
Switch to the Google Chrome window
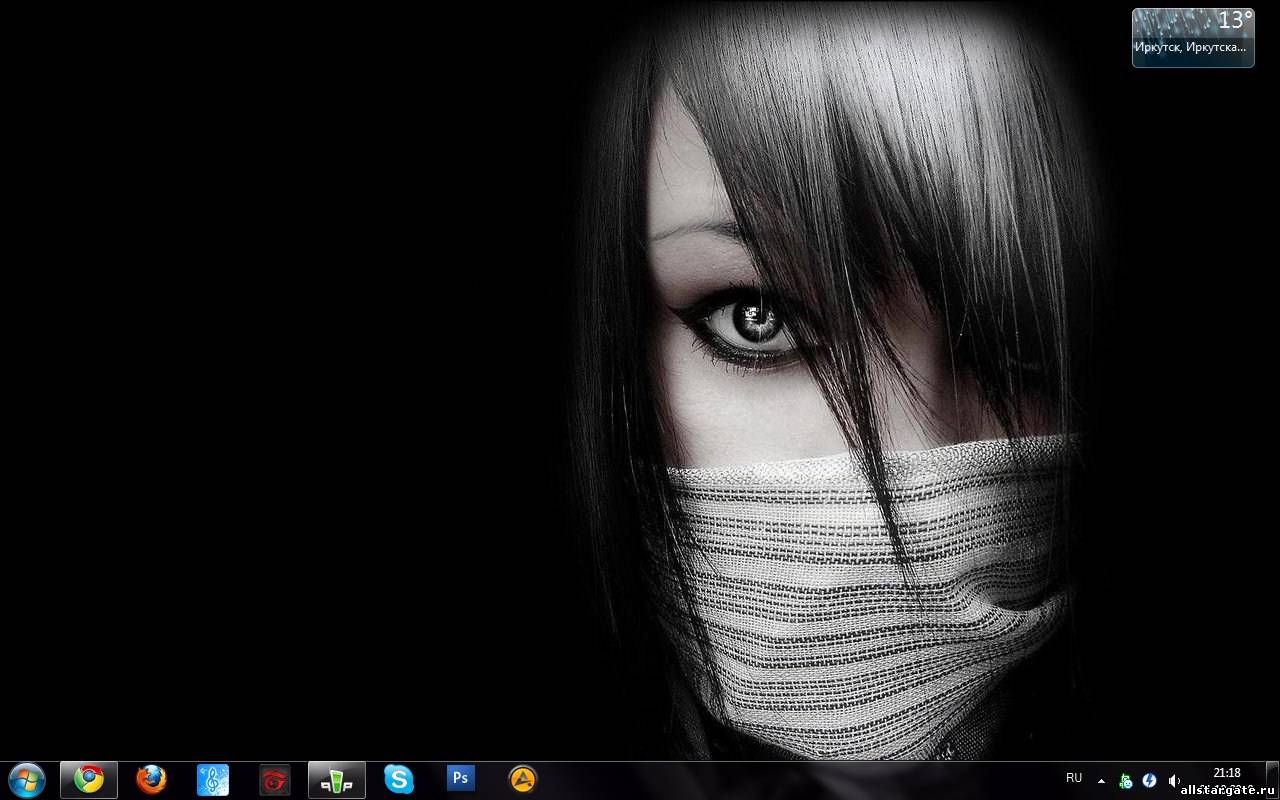[x=89, y=779]
